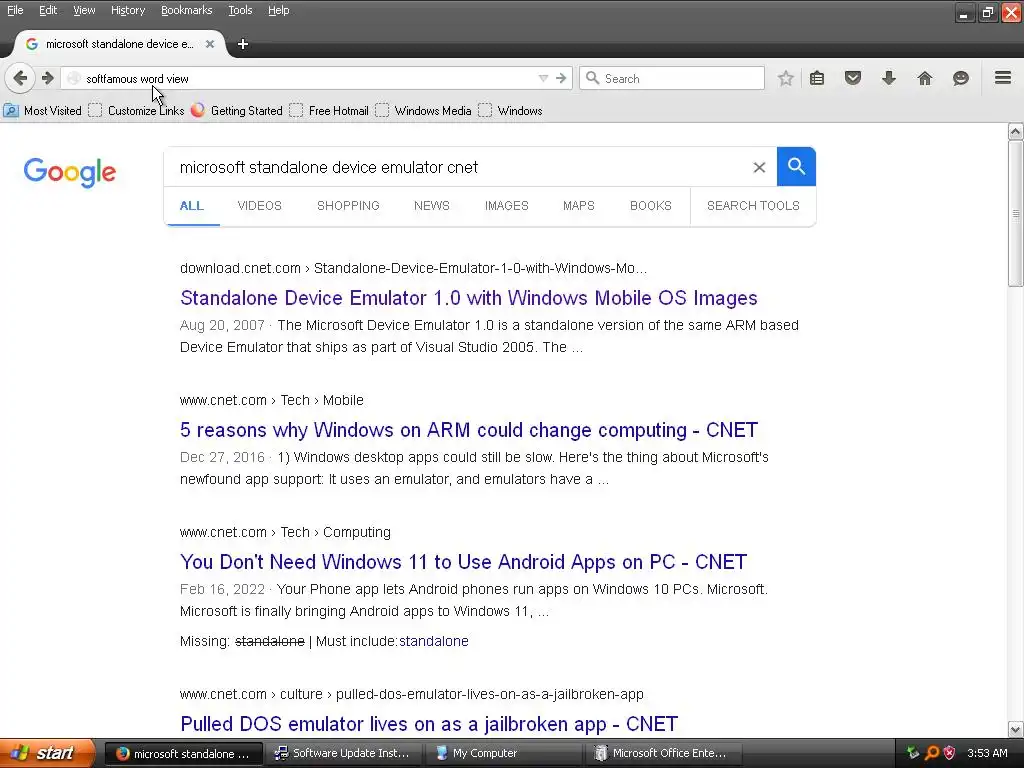
Task: Click Must include standalone link
Action: point(434,641)
